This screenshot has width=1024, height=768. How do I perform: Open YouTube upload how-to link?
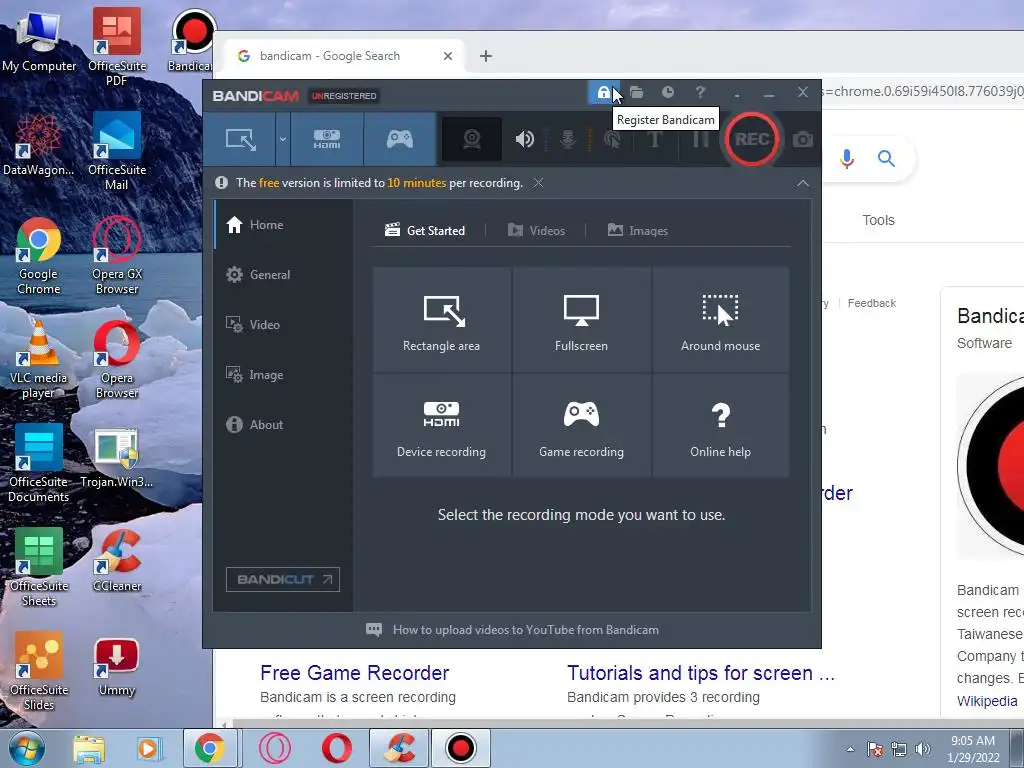pyautogui.click(x=513, y=630)
